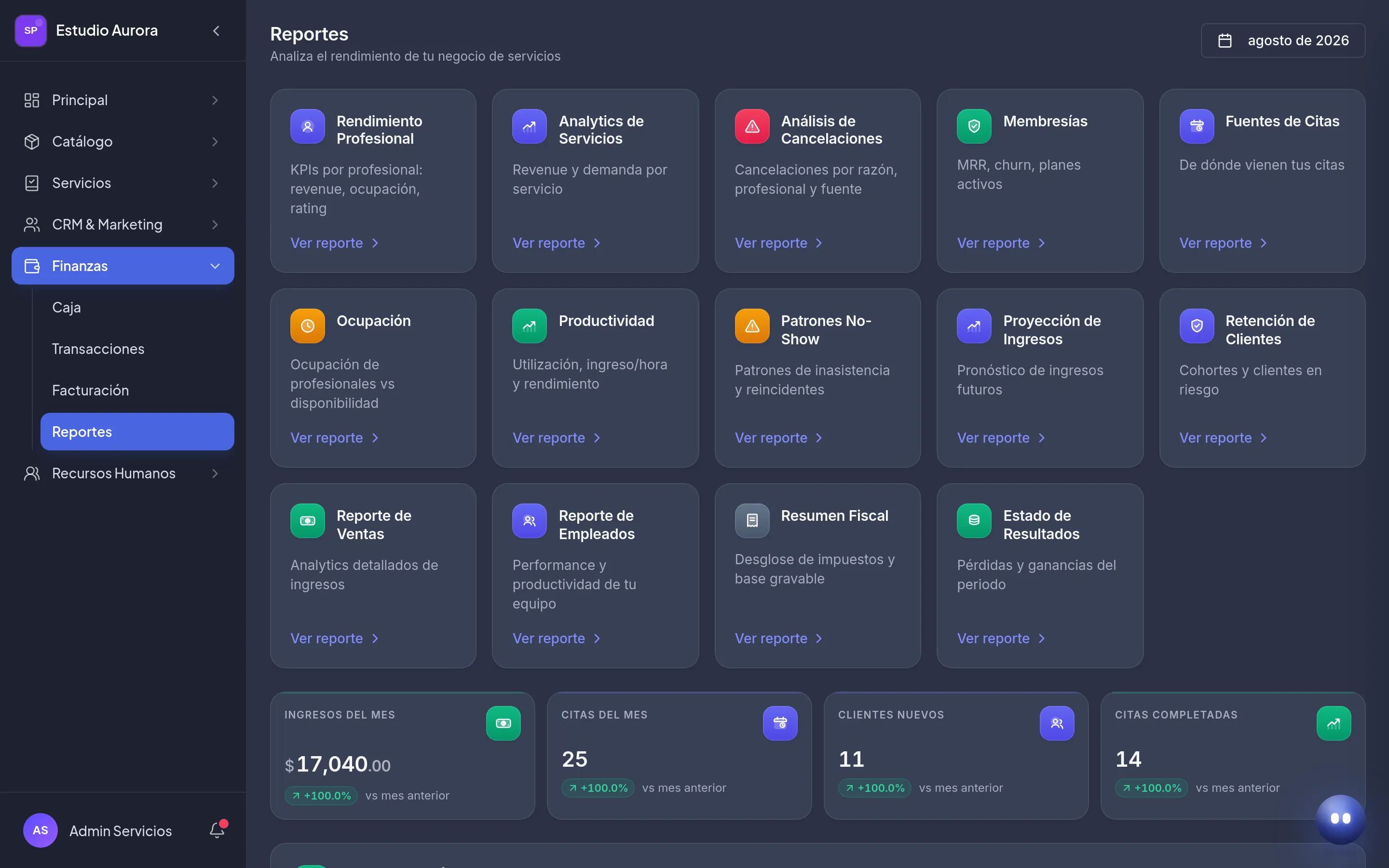This screenshot has height=868, width=1389.
Task: Expand the Principal menu section
Action: click(x=123, y=100)
